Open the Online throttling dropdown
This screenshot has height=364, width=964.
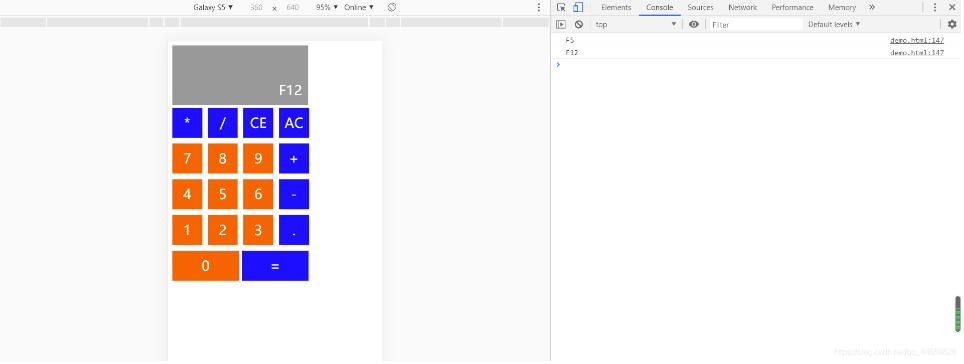(x=358, y=7)
